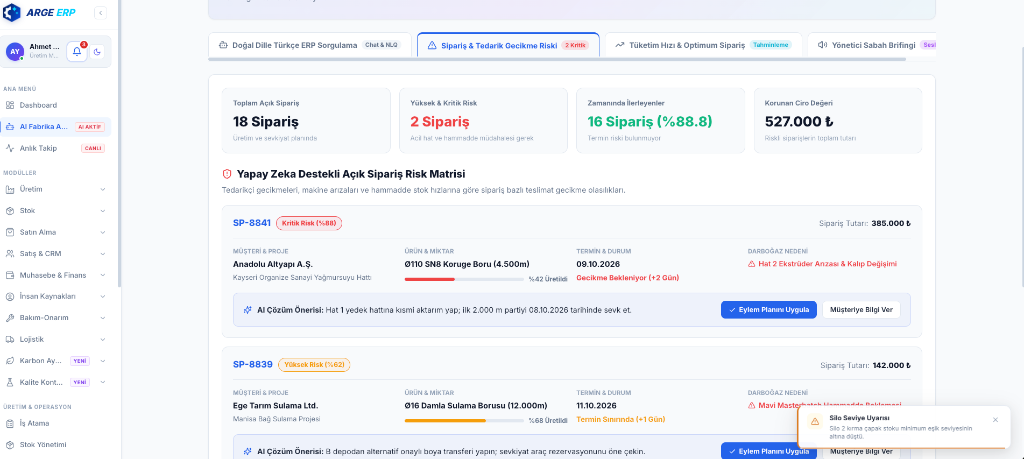Click the Yüksek & Kritik Risk card
1024x459 pixels.
(x=483, y=121)
